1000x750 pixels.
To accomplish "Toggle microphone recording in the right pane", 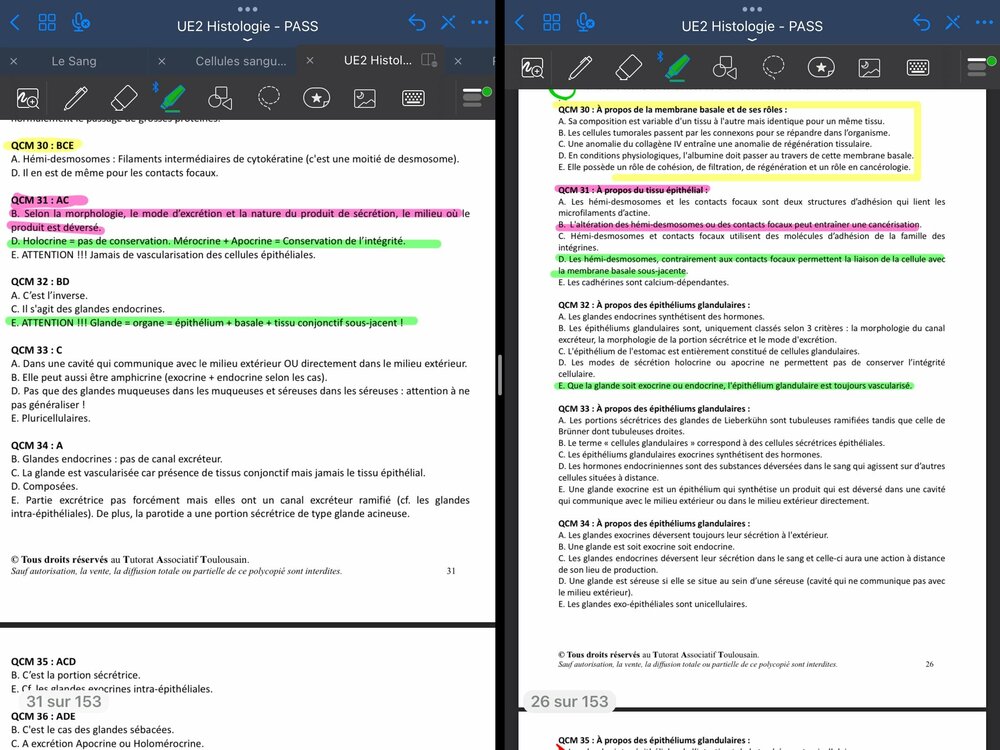I will click(585, 22).
